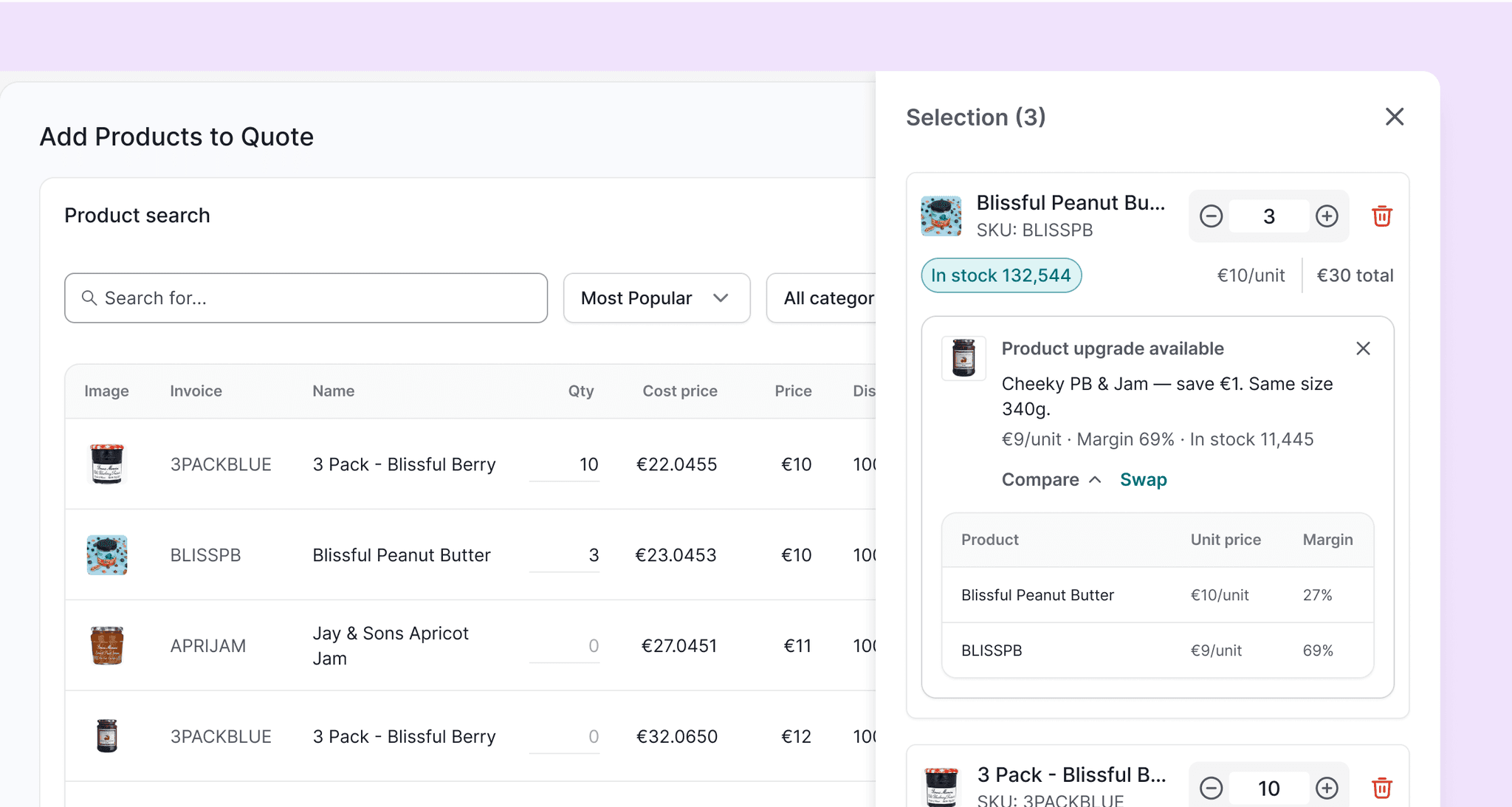Image resolution: width=1512 pixels, height=807 pixels.
Task: Click the €30 total amount
Action: point(1355,275)
